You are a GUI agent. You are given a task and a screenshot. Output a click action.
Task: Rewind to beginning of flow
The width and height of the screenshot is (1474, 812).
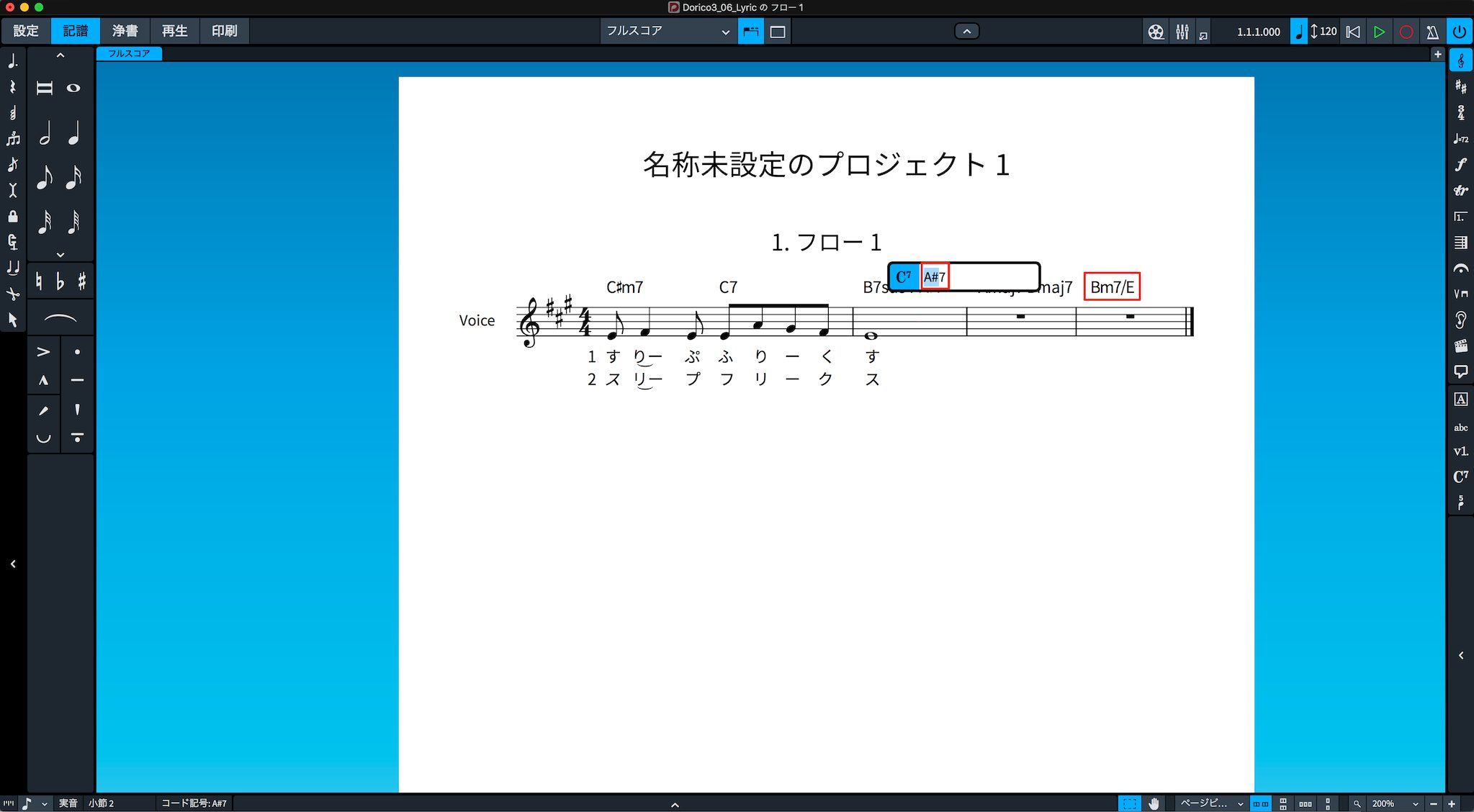tap(1353, 32)
